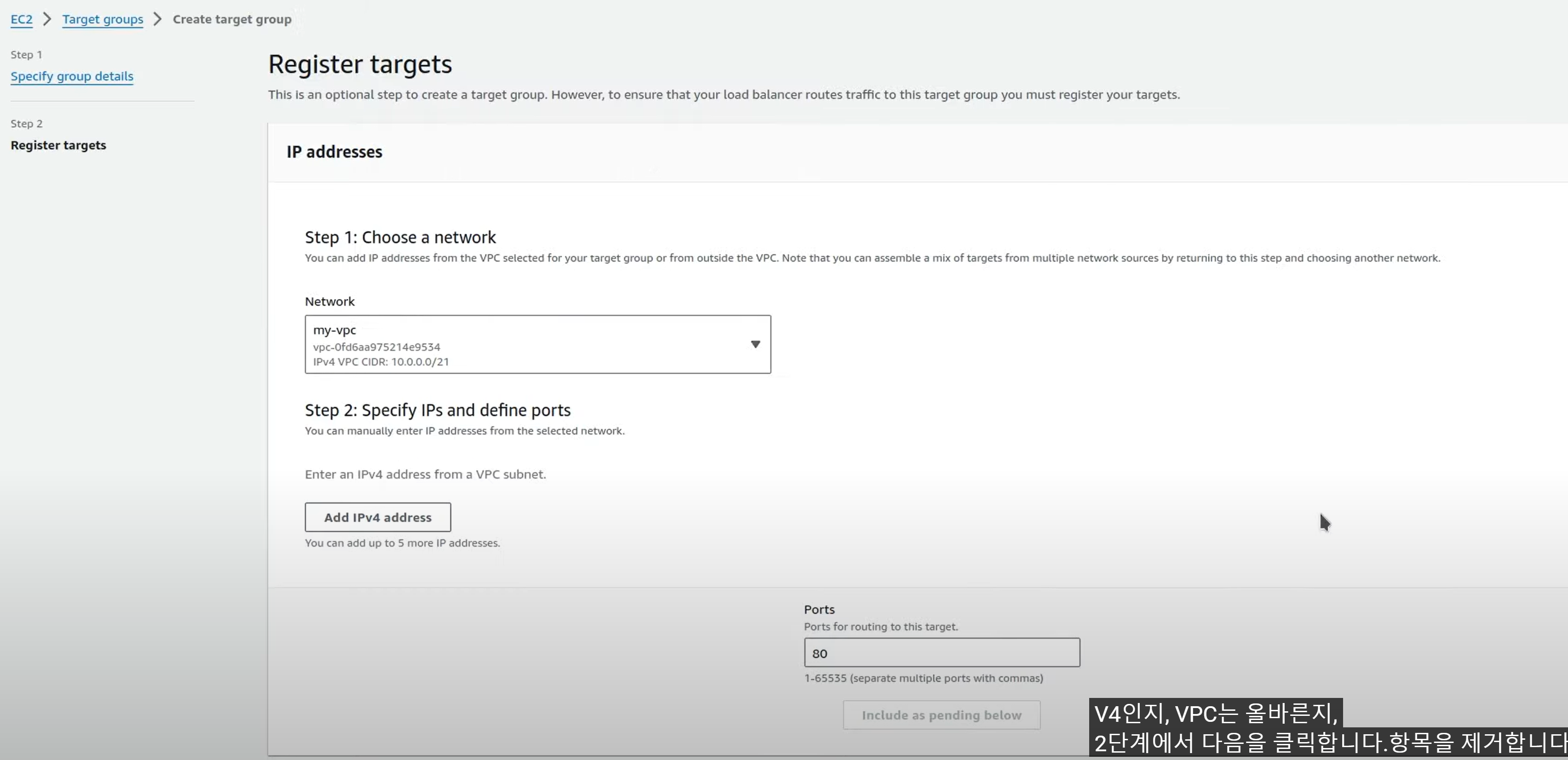Image resolution: width=1568 pixels, height=760 pixels.
Task: Click the vpc-0fd6aa975214e9534 ID text
Action: [376, 347]
